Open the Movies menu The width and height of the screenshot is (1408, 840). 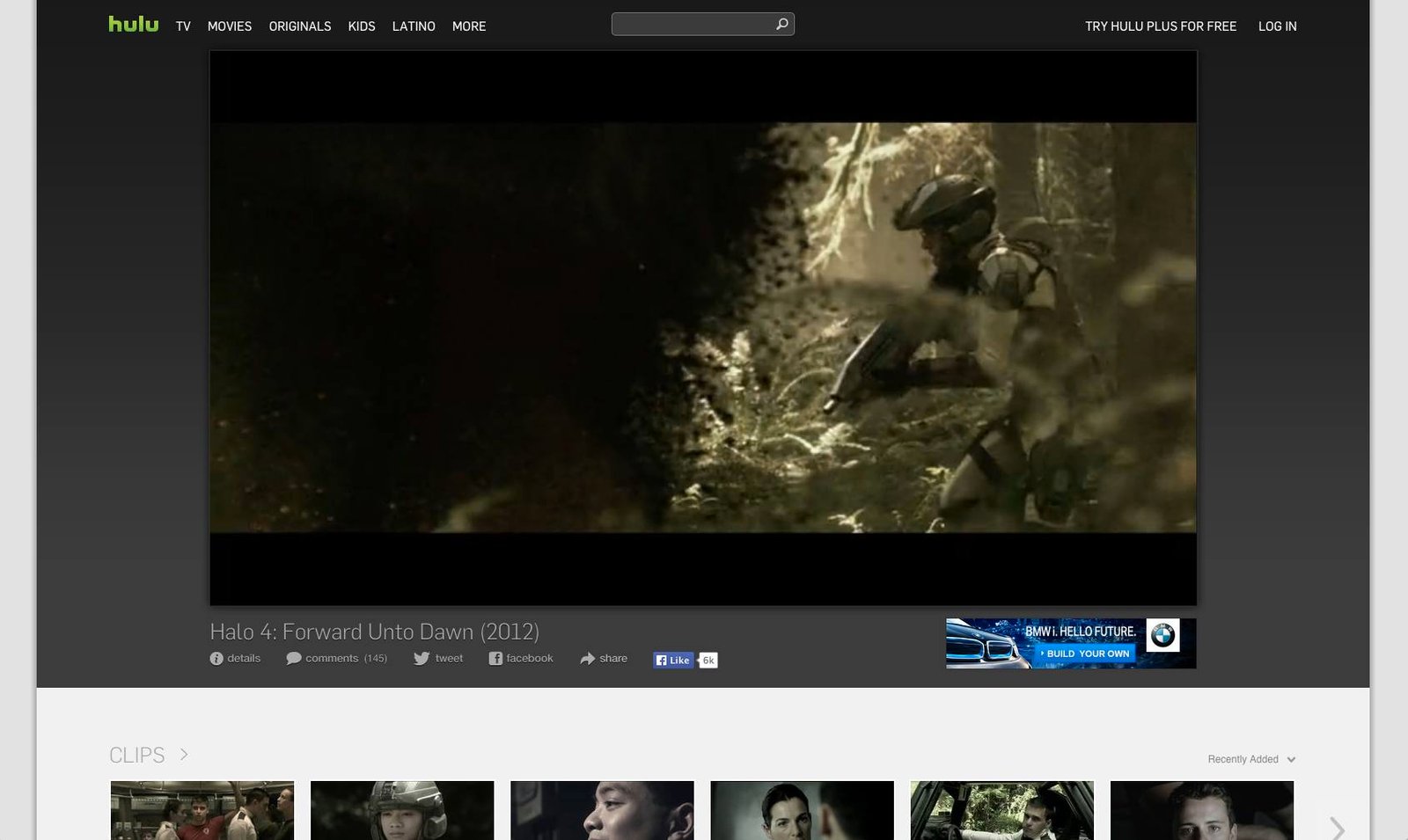(230, 26)
